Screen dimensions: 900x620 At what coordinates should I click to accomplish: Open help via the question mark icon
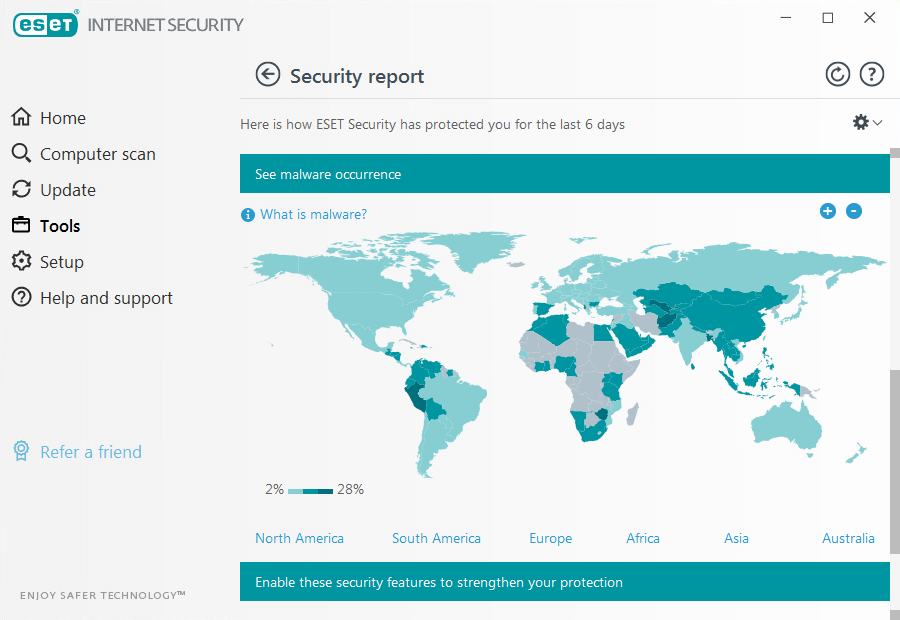coord(872,74)
